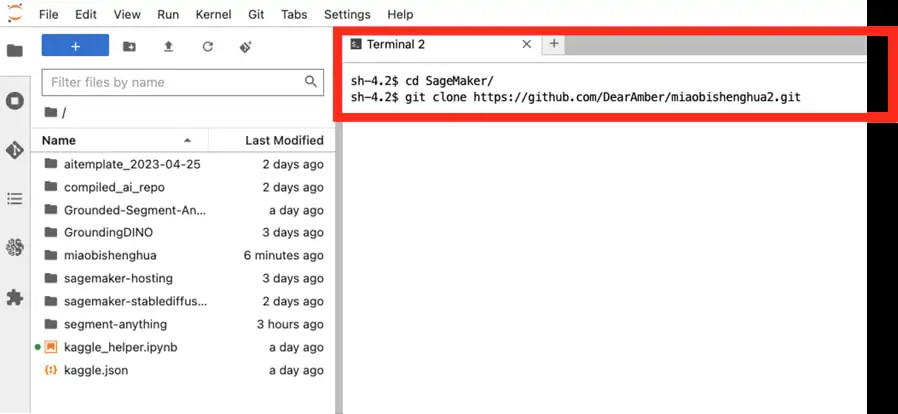Screen dimensions: 898x414
Task: Refresh the file list
Action: pos(207,47)
